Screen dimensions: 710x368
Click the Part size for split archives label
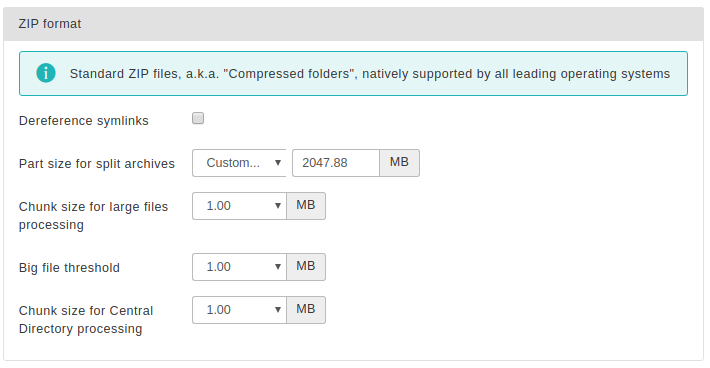click(97, 164)
